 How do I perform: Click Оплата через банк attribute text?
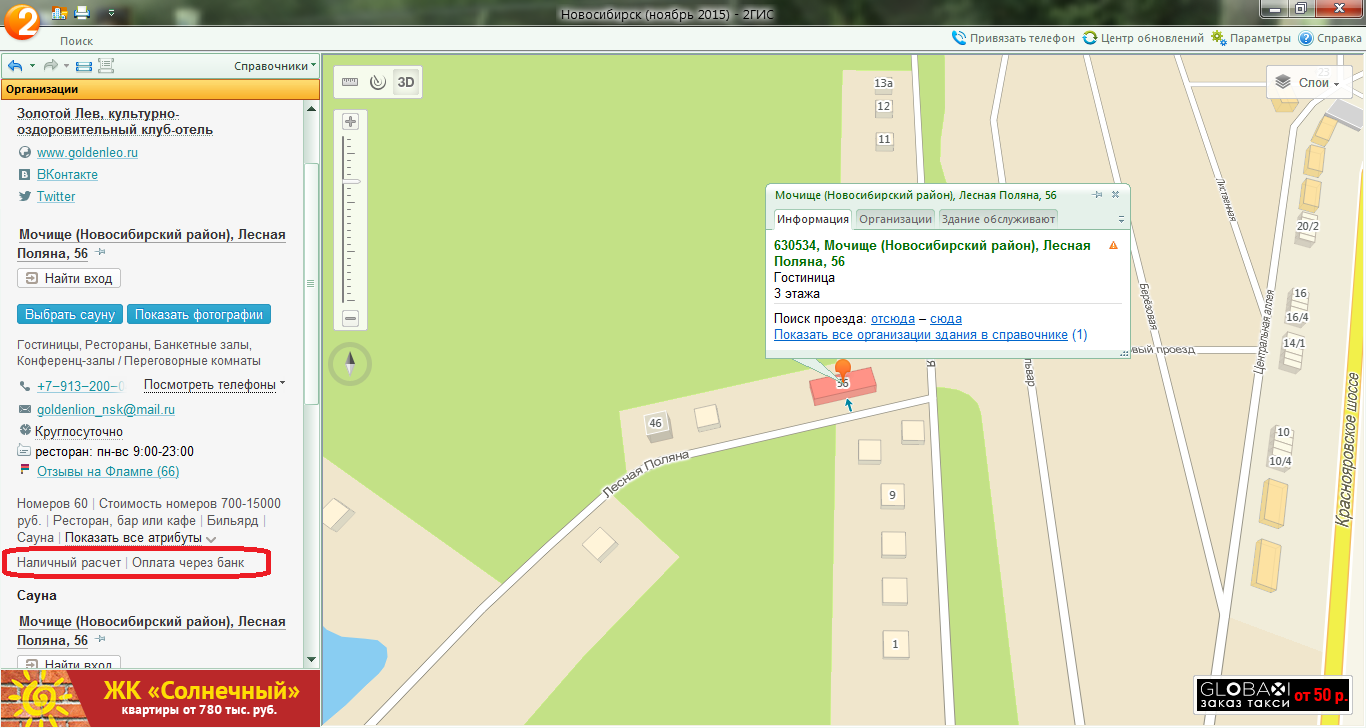188,563
